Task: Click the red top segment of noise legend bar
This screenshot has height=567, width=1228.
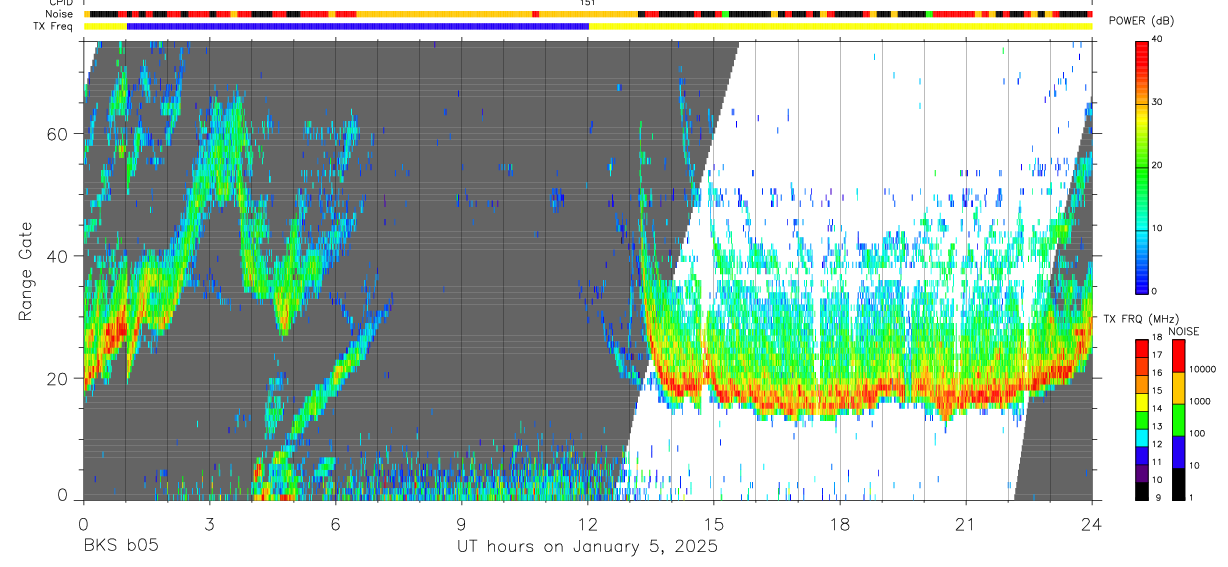Action: (1178, 356)
